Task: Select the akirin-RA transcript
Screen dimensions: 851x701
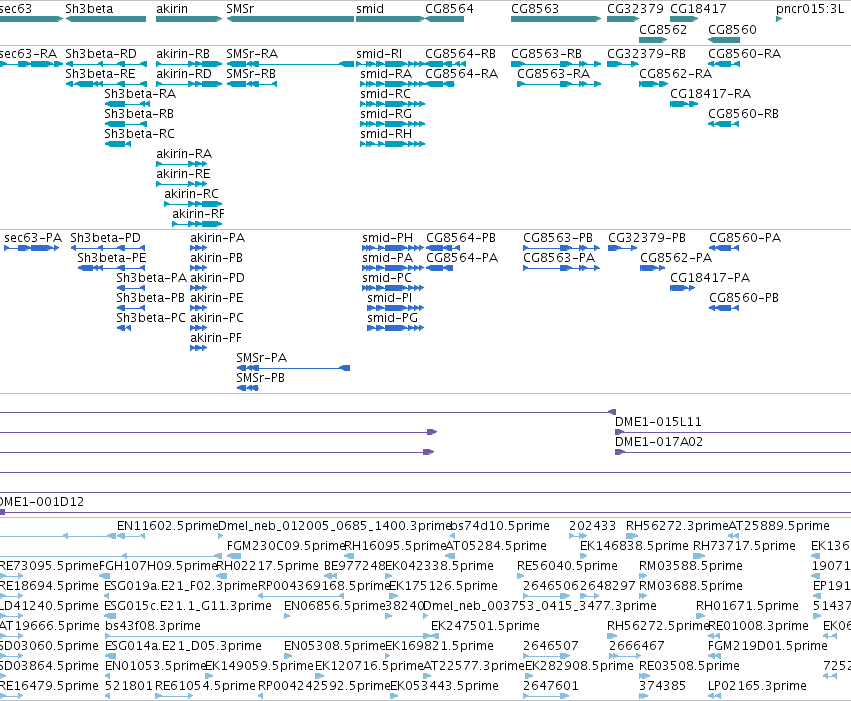Action: click(x=181, y=164)
